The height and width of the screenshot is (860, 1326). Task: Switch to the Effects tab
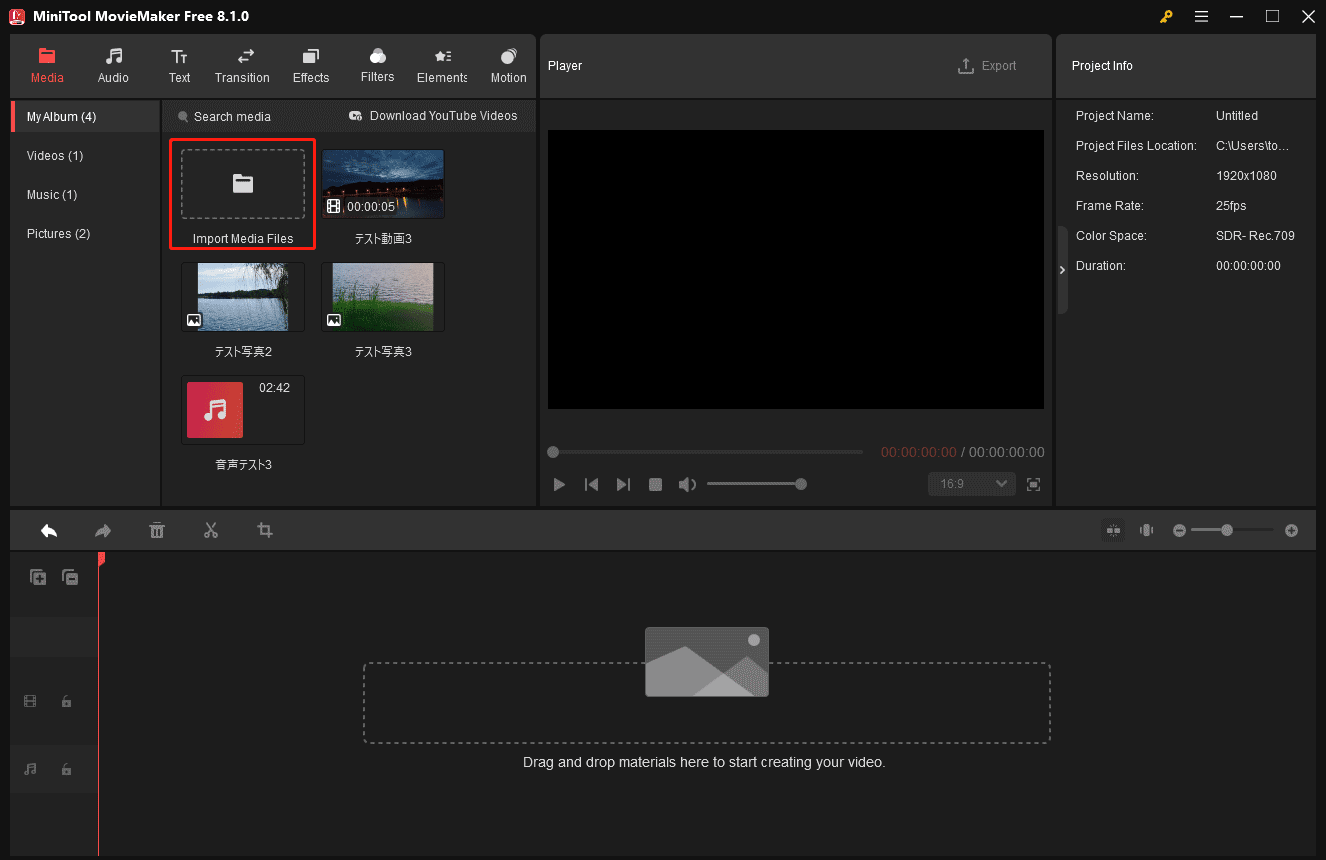click(x=311, y=66)
